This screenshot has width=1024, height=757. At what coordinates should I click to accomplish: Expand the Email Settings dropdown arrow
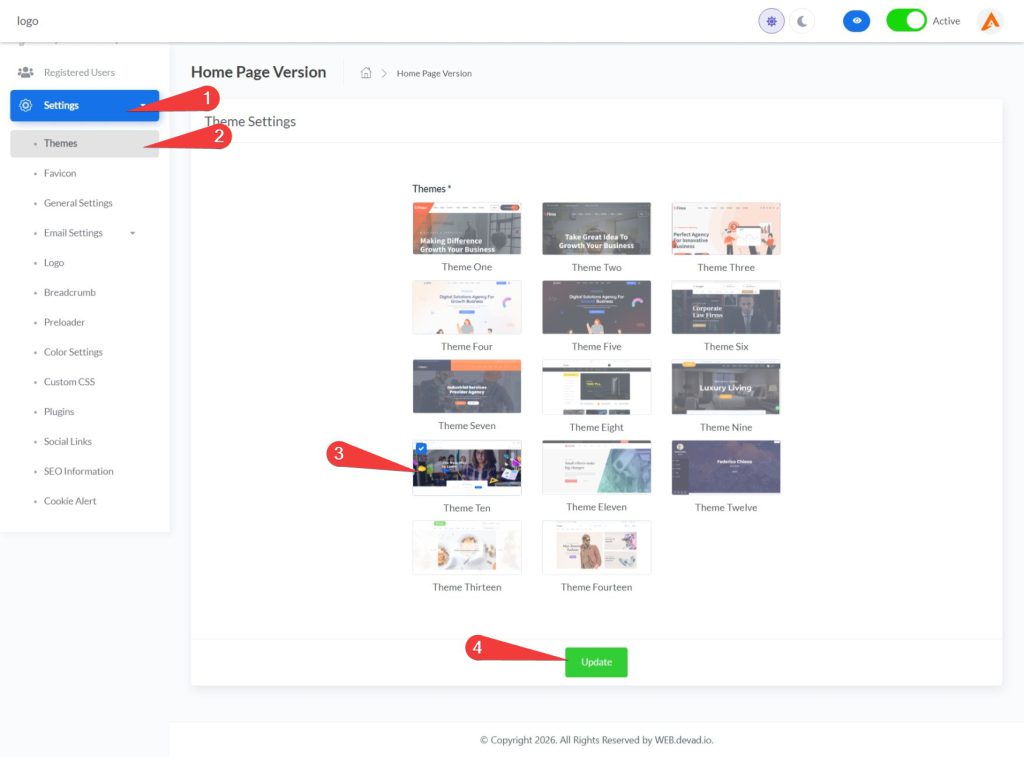click(x=133, y=234)
